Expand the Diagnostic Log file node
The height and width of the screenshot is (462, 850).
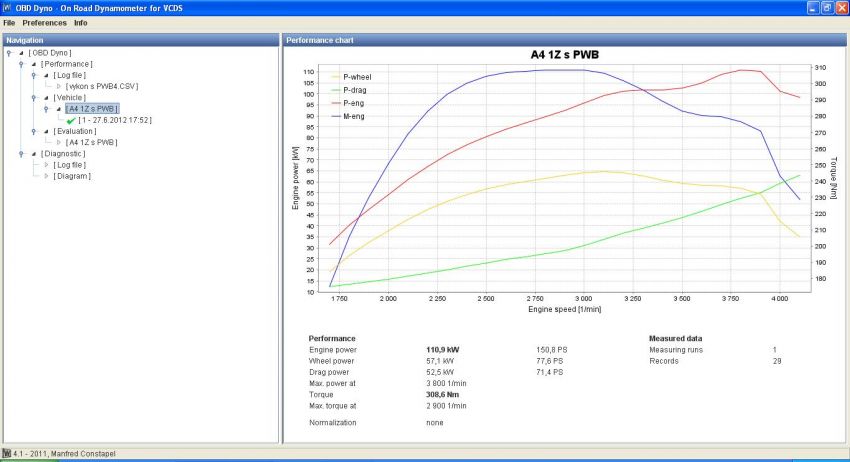point(46,165)
